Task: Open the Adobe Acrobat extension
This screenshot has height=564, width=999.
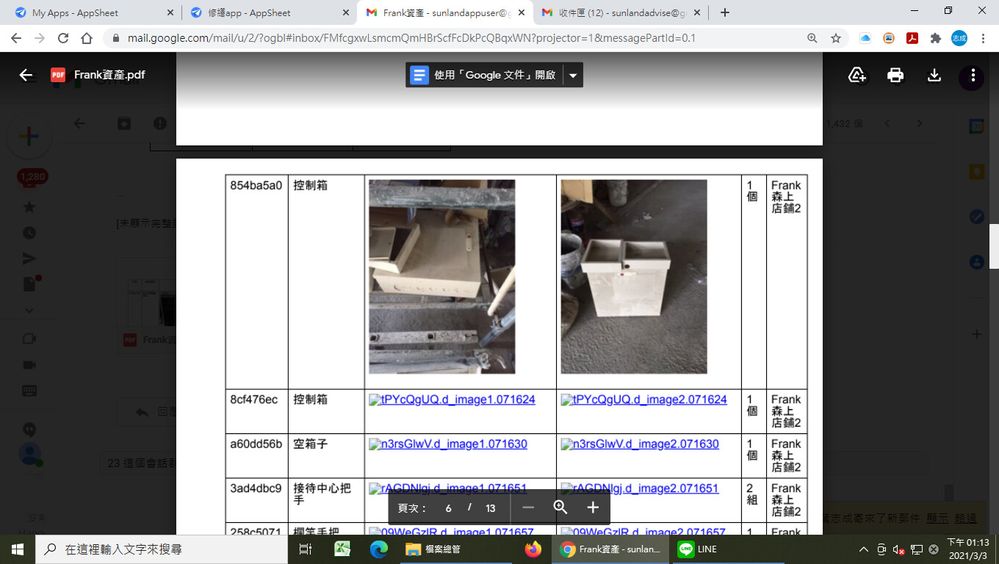Action: 912,38
